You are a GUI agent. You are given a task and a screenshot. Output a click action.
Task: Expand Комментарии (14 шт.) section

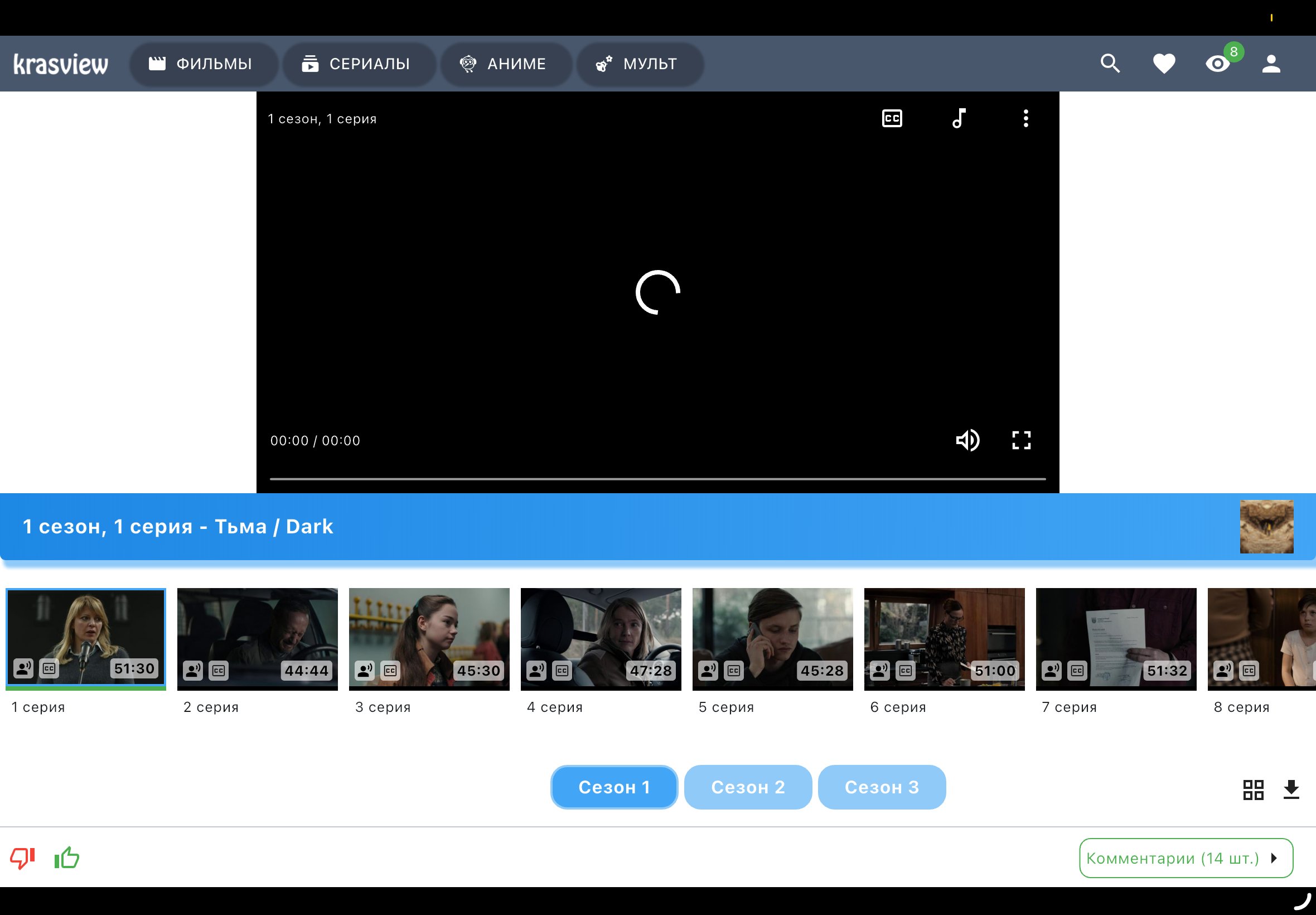(1186, 858)
